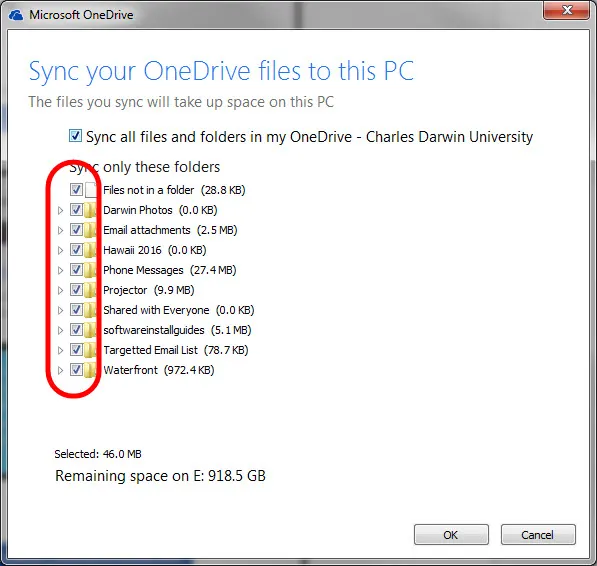Expand the softwareinstallguides folder
This screenshot has width=597, height=566.
tap(60, 330)
